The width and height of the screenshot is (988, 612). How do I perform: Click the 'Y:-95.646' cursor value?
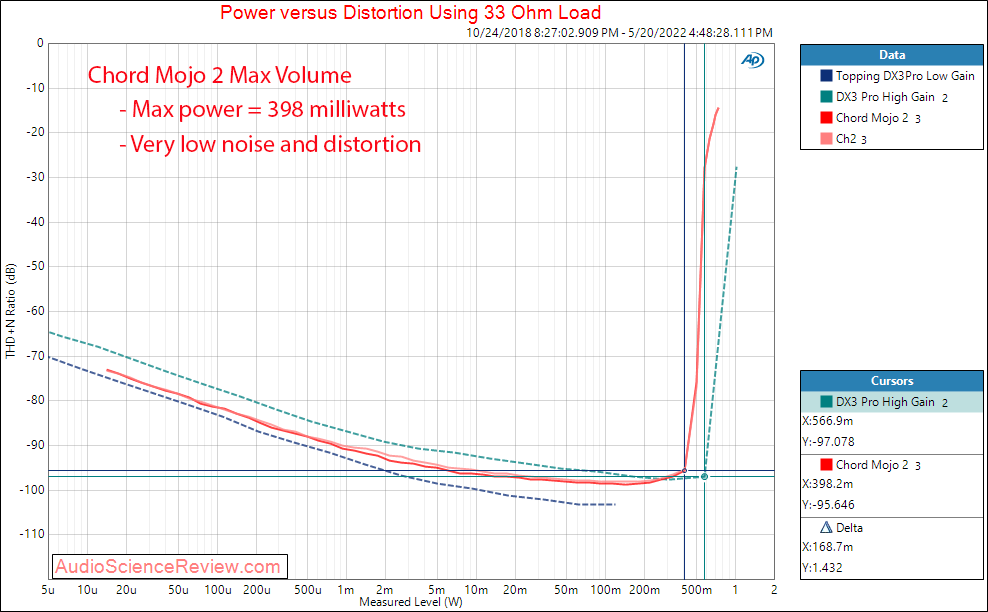click(829, 505)
